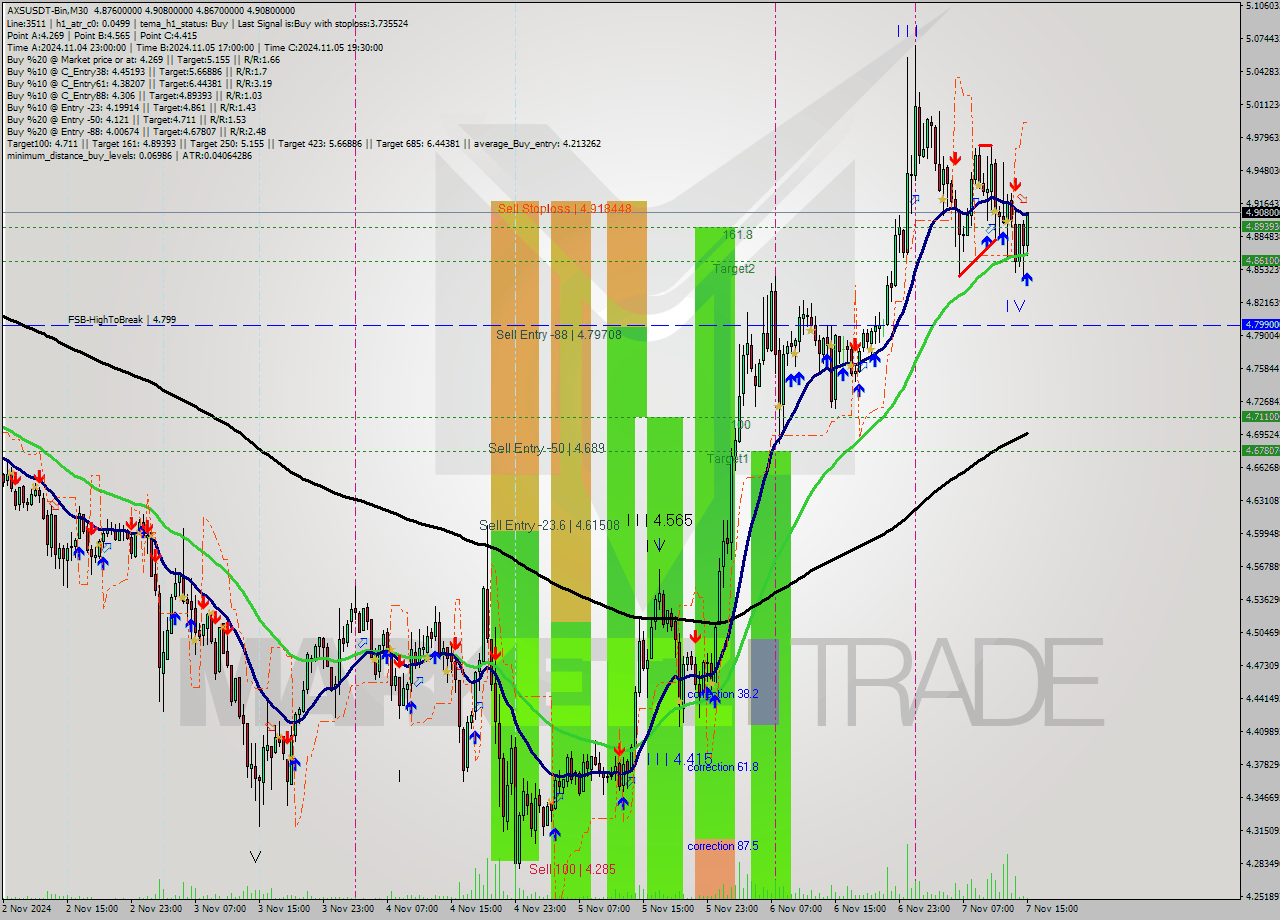Screen dimensions: 1280x920
Task: Click the 4.75844 price axis value
Action: (1263, 369)
